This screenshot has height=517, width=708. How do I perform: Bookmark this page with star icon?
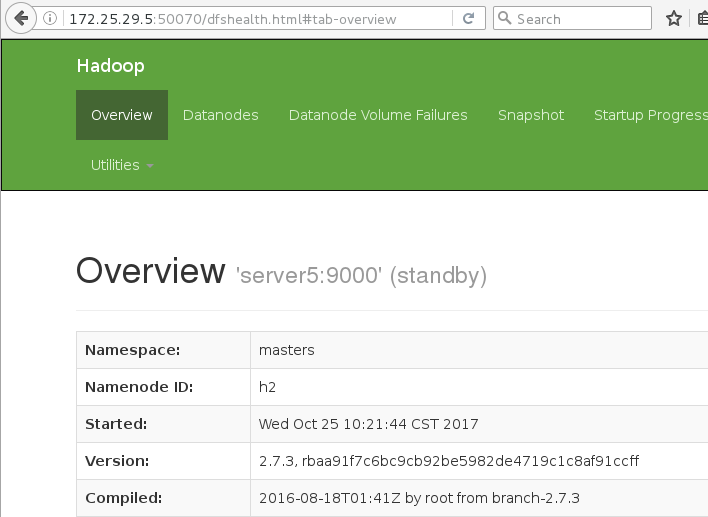point(674,19)
